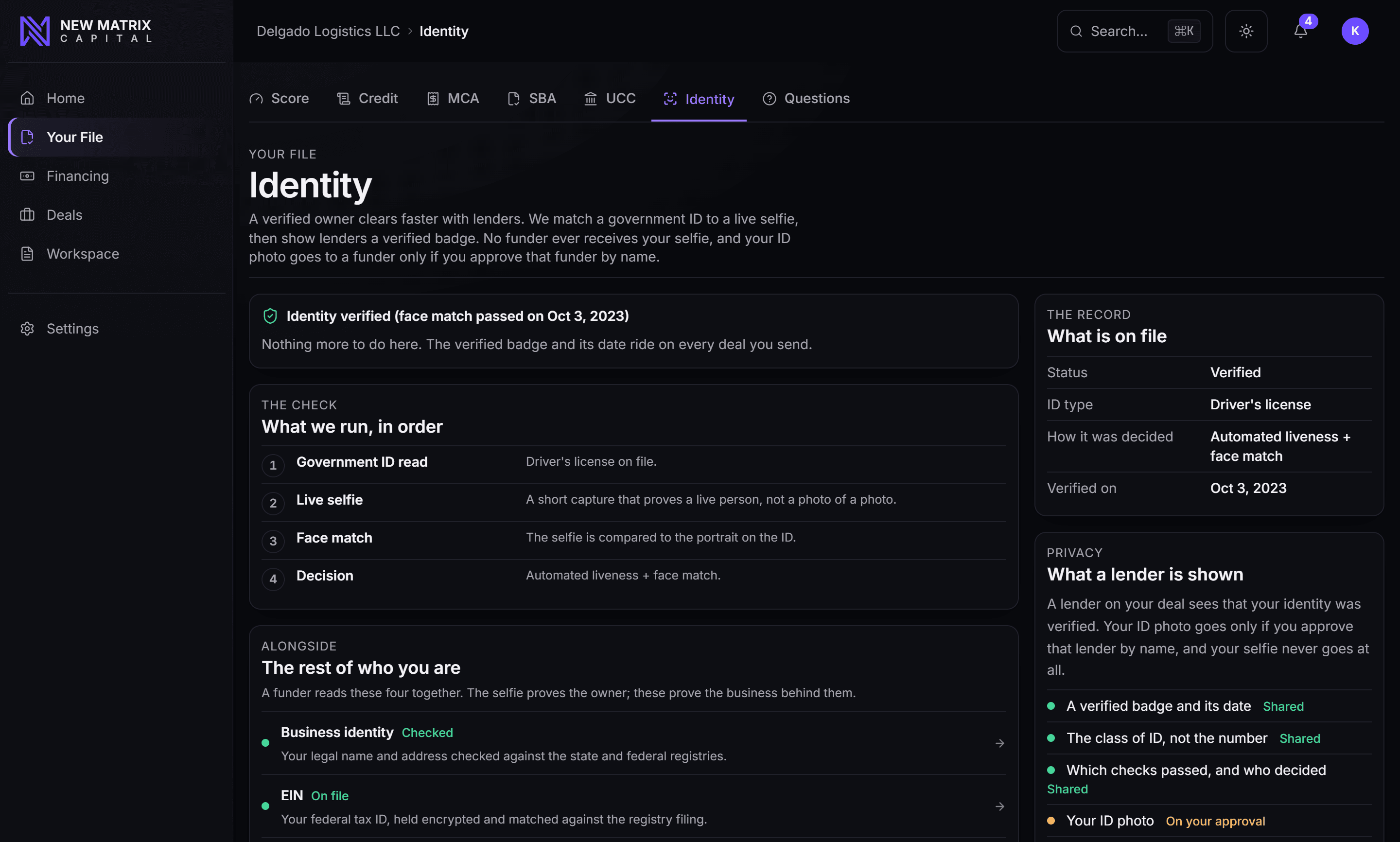
Task: Go to Deals via briefcase icon
Action: [x=27, y=214]
